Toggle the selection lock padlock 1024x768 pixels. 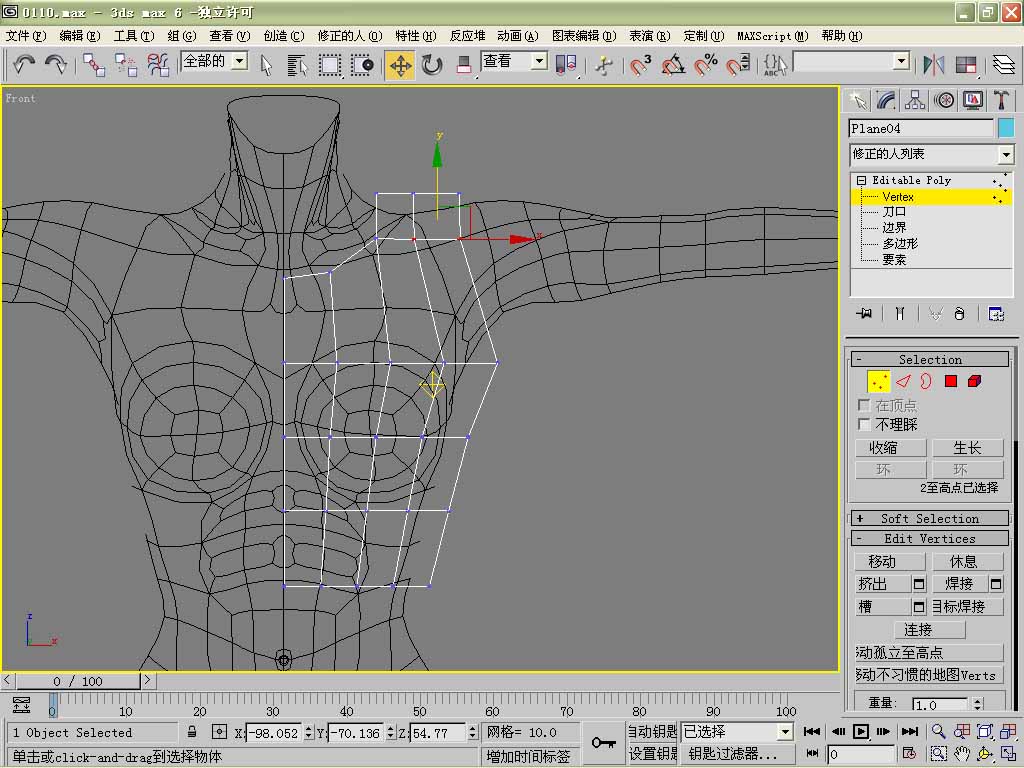coord(192,732)
